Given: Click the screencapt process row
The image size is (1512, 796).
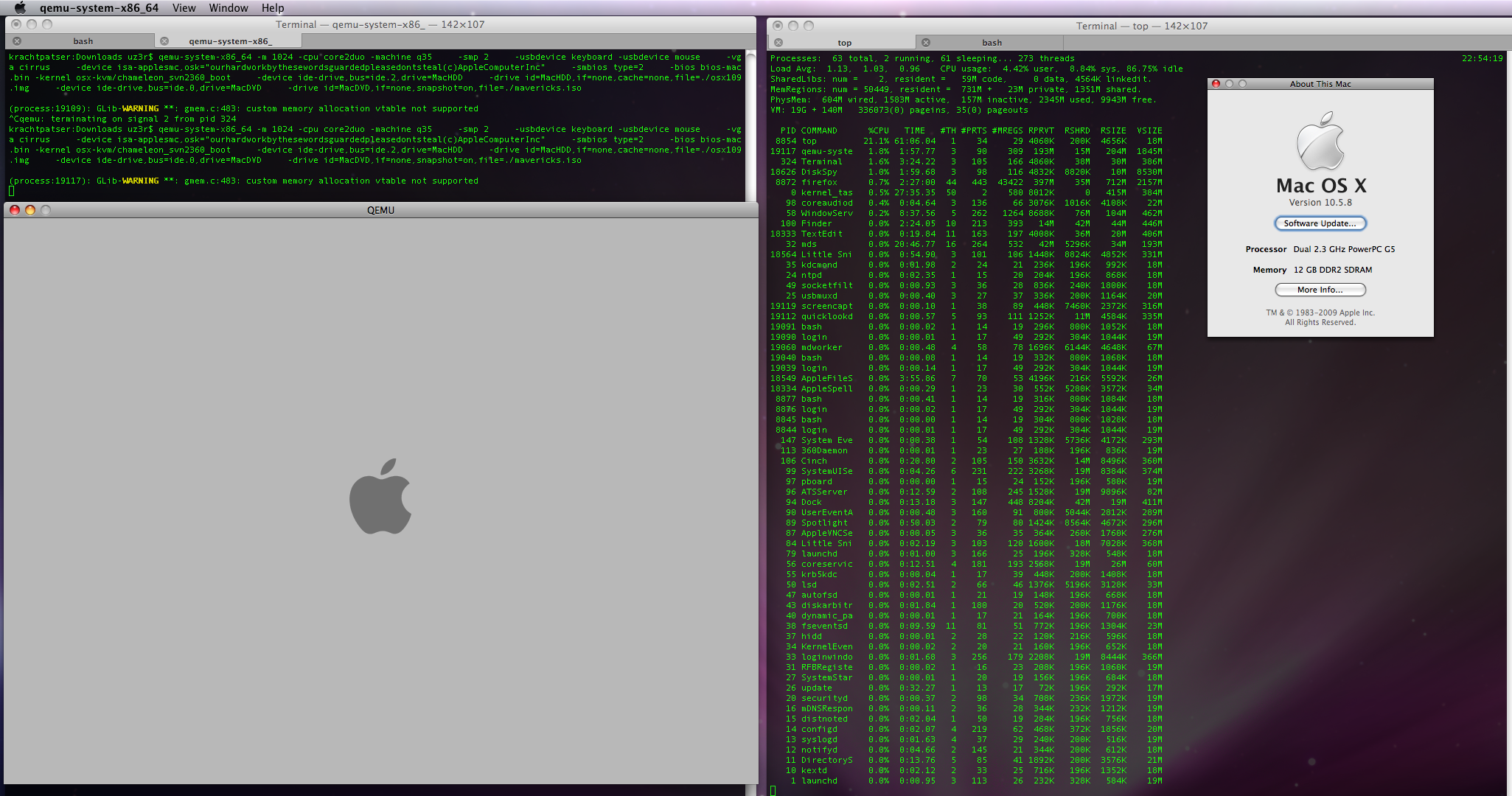Looking at the screenshot, I should coord(966,306).
